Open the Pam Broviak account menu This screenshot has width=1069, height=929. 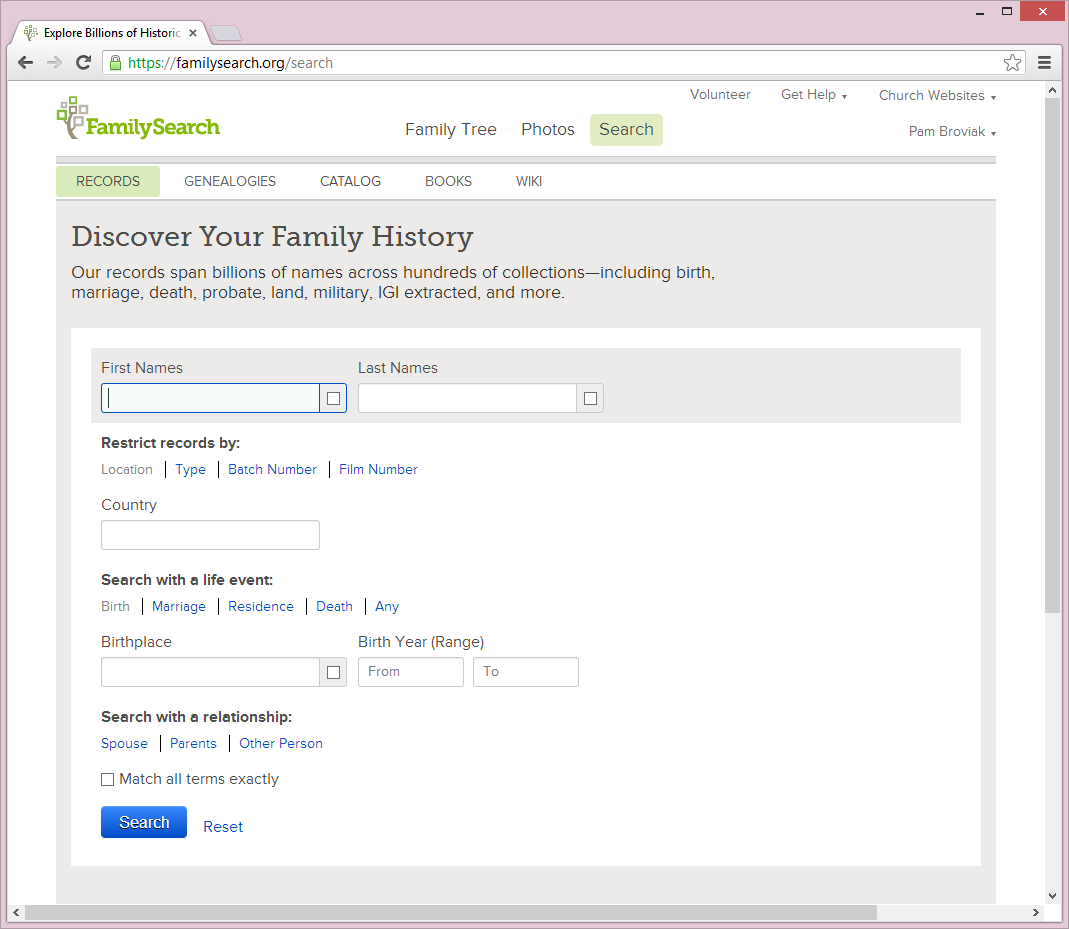tap(952, 132)
